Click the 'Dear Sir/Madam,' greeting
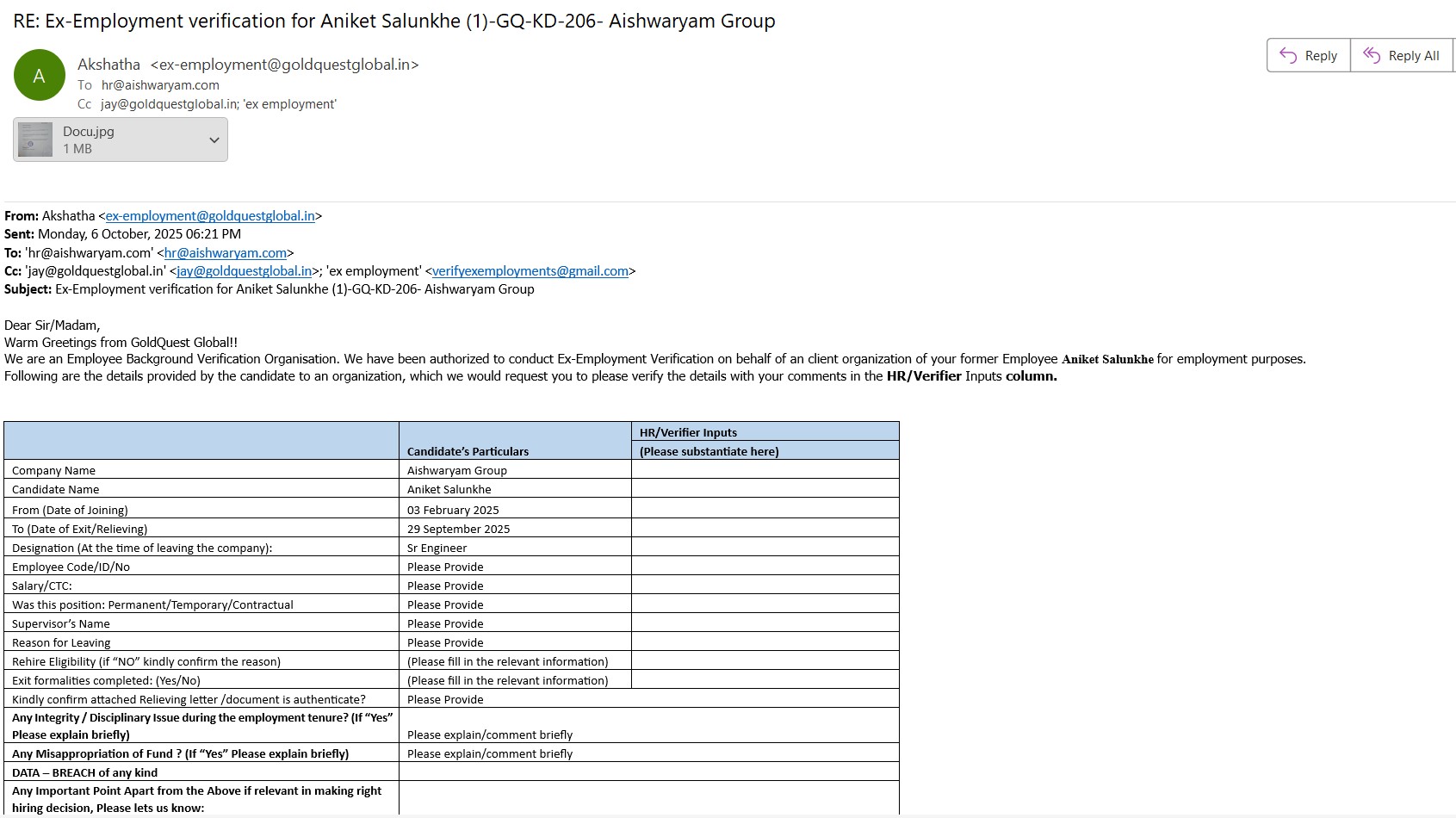Screen dimensions: 1456x818 [53, 325]
